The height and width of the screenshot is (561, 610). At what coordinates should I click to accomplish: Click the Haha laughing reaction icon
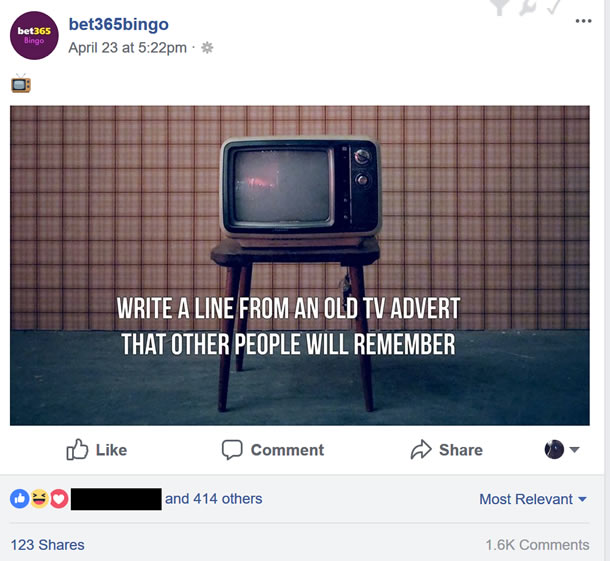tap(39, 499)
